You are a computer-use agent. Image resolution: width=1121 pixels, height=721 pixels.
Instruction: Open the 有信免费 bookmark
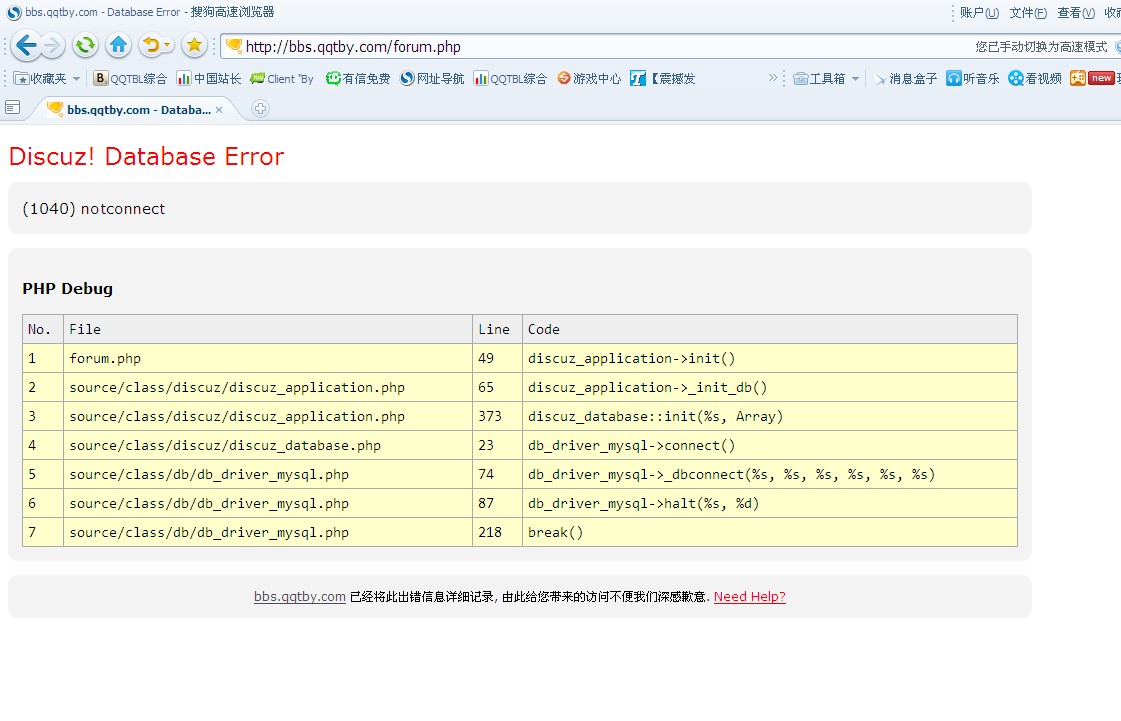tap(357, 79)
